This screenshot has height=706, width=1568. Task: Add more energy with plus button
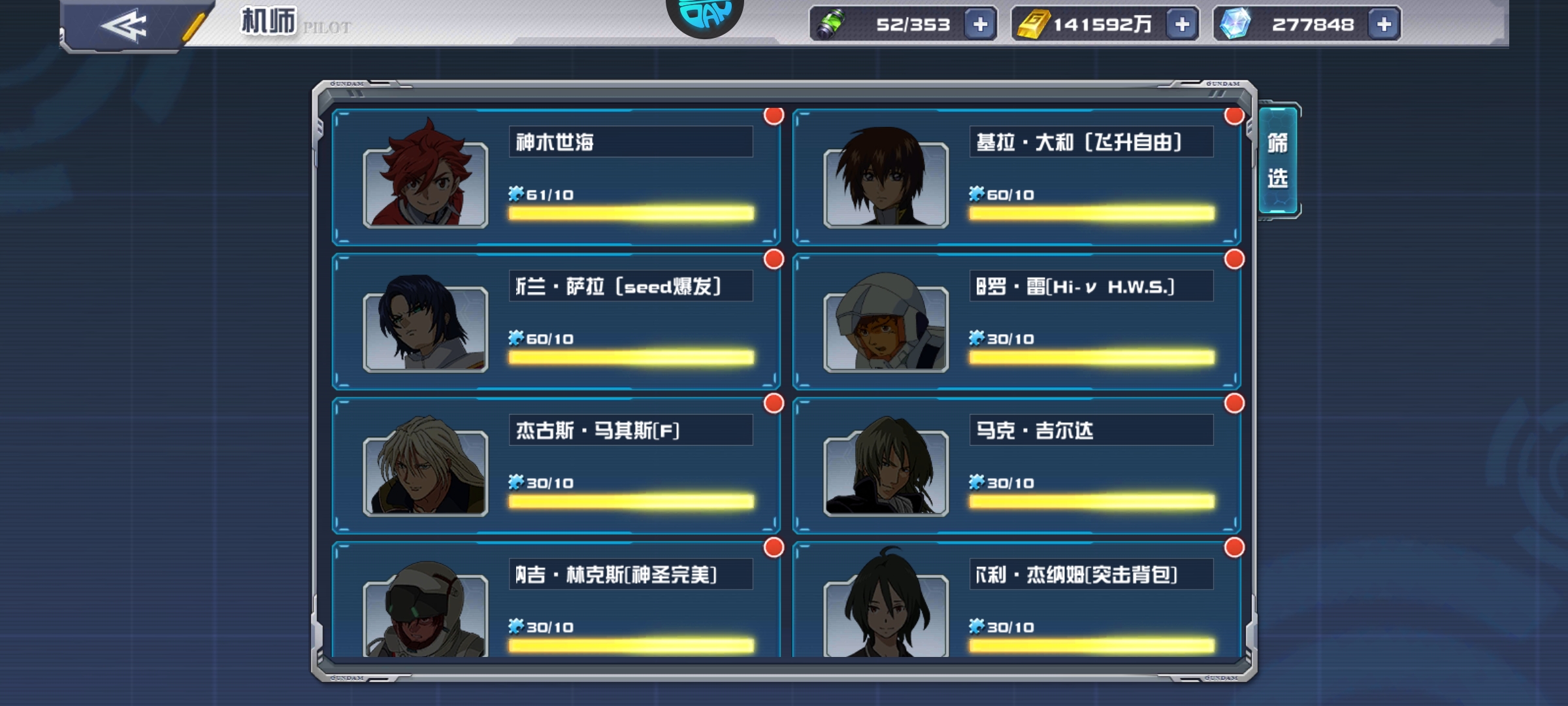980,25
